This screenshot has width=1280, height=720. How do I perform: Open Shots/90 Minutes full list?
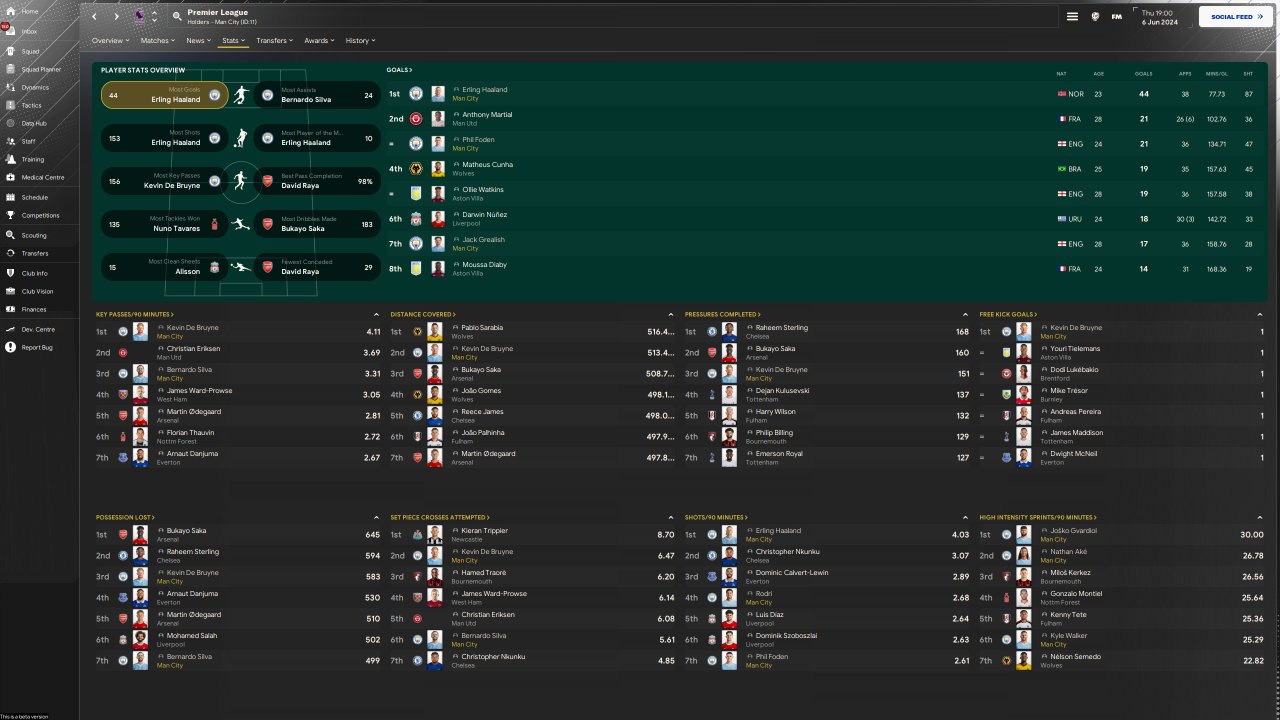point(716,518)
